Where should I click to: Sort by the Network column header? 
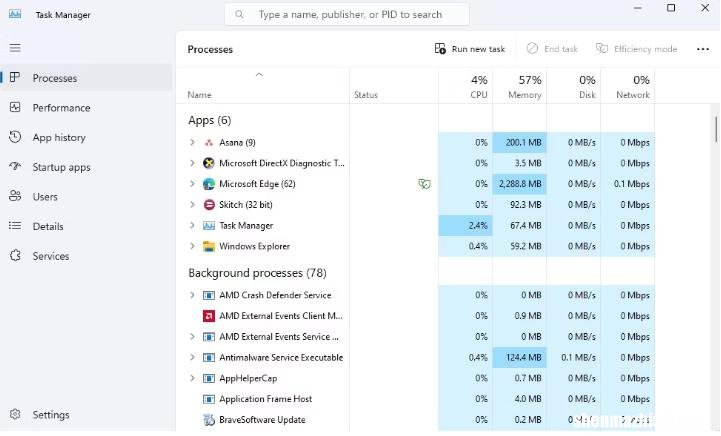point(628,86)
